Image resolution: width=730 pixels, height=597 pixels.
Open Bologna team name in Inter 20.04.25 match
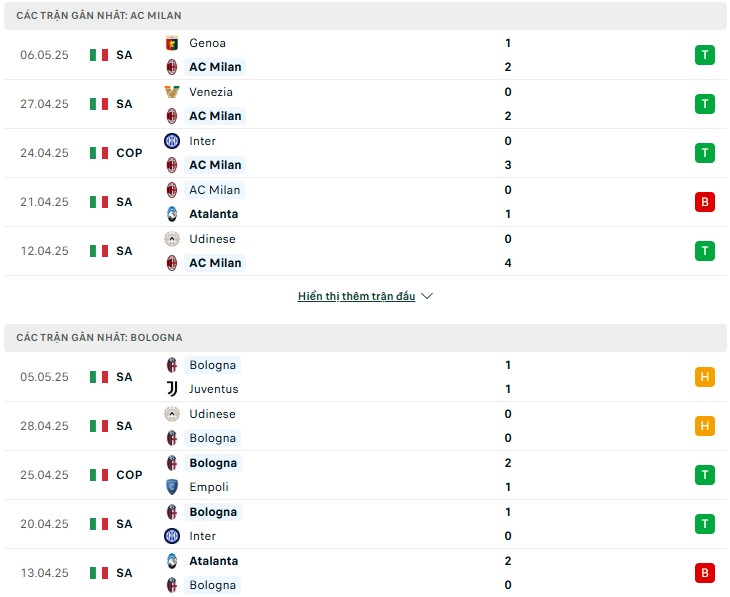pyautogui.click(x=213, y=512)
